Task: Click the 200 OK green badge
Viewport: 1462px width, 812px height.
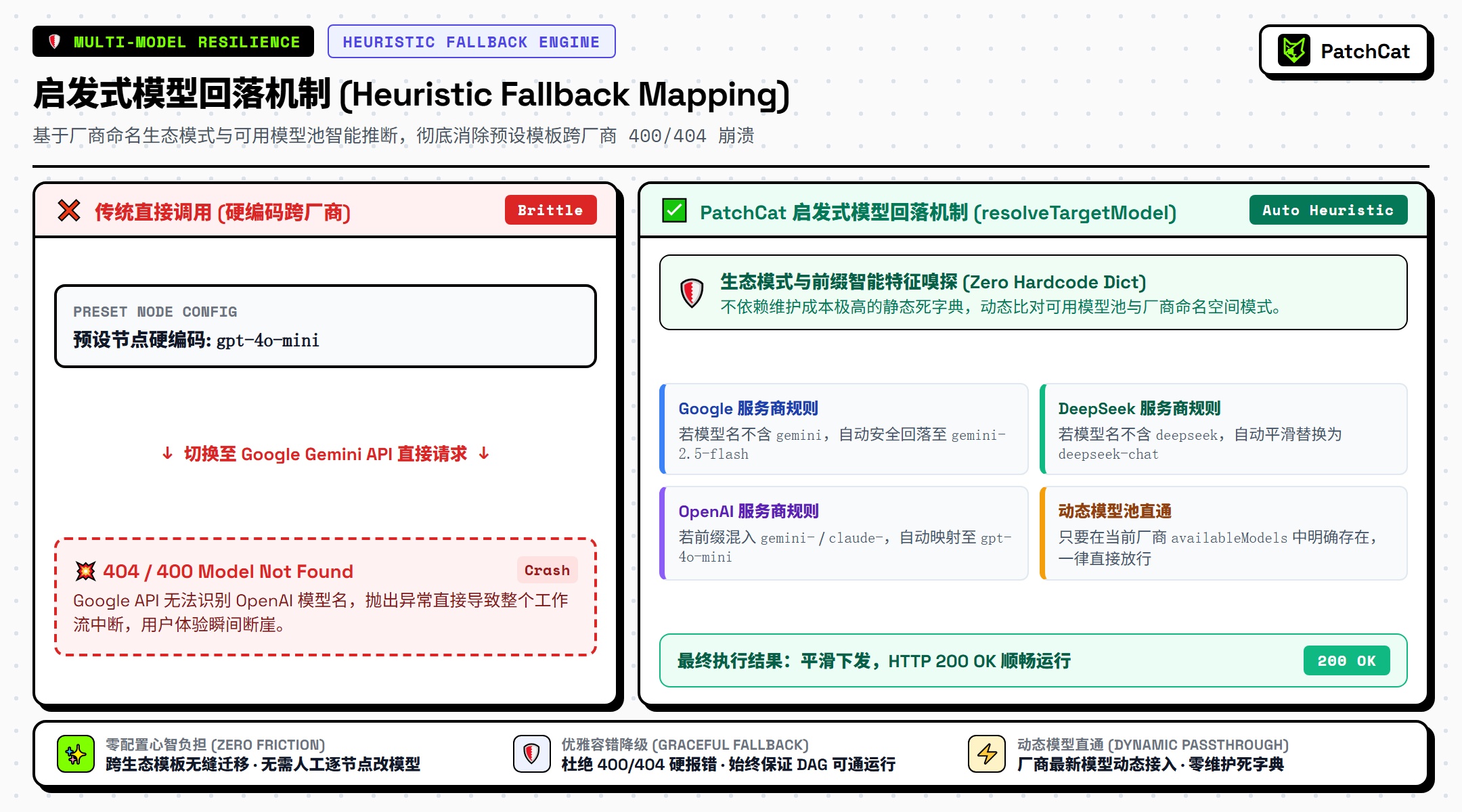Action: (1346, 660)
